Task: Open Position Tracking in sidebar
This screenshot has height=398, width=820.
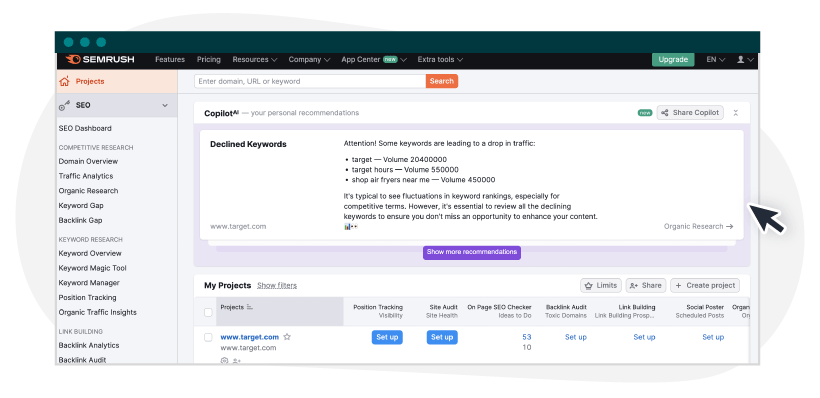Action: [x=87, y=298]
